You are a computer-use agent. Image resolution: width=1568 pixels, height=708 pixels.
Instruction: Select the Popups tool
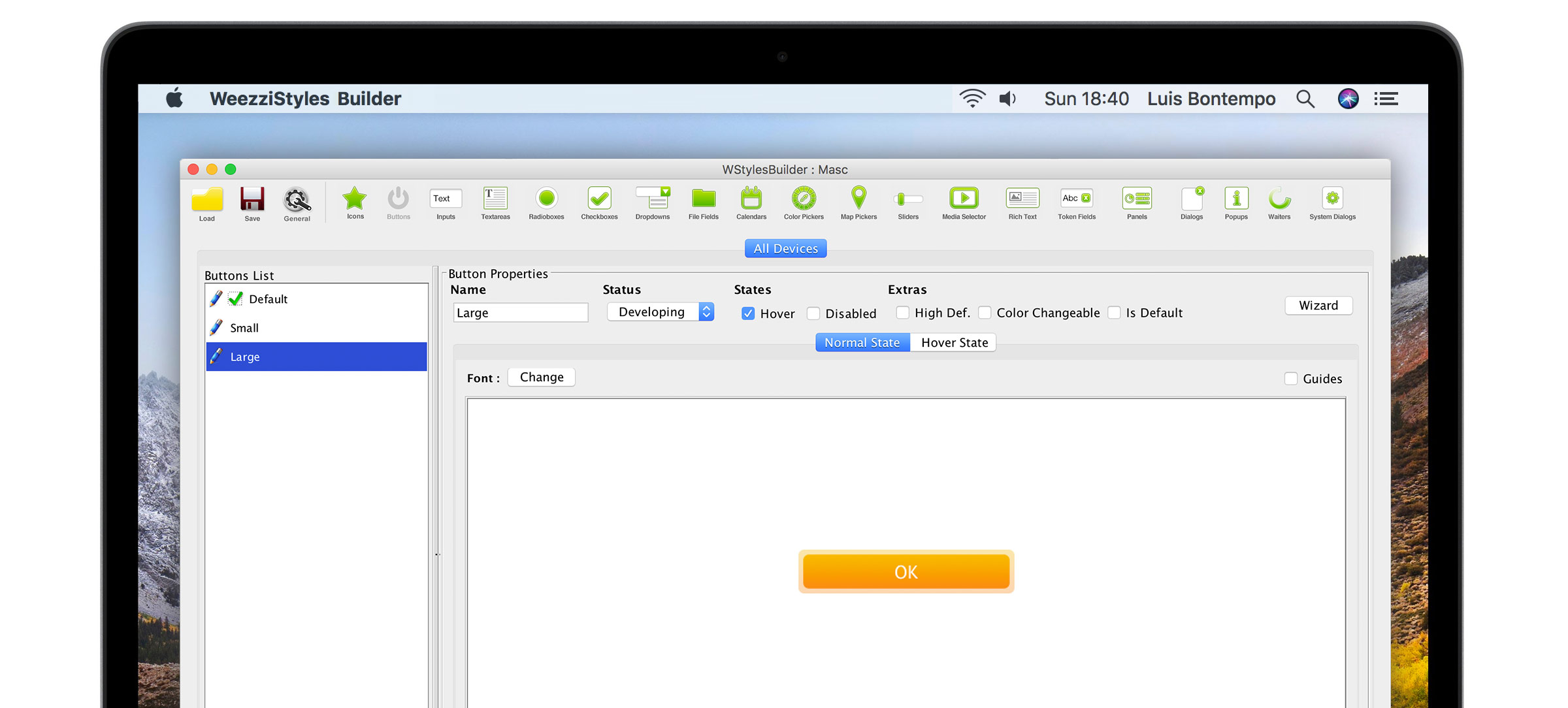tap(1236, 202)
